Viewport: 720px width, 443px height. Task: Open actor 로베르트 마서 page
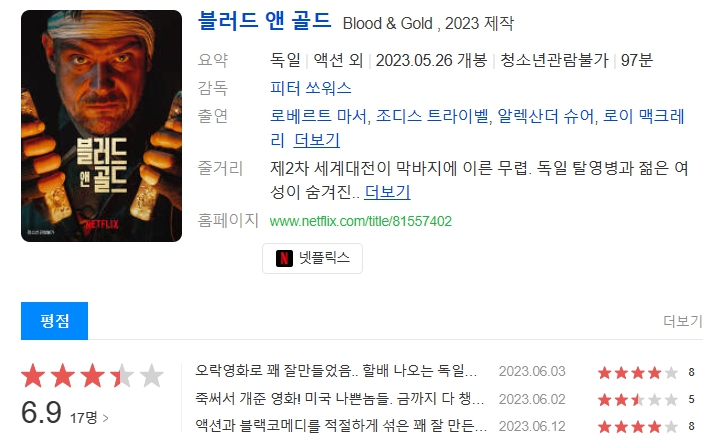point(319,116)
